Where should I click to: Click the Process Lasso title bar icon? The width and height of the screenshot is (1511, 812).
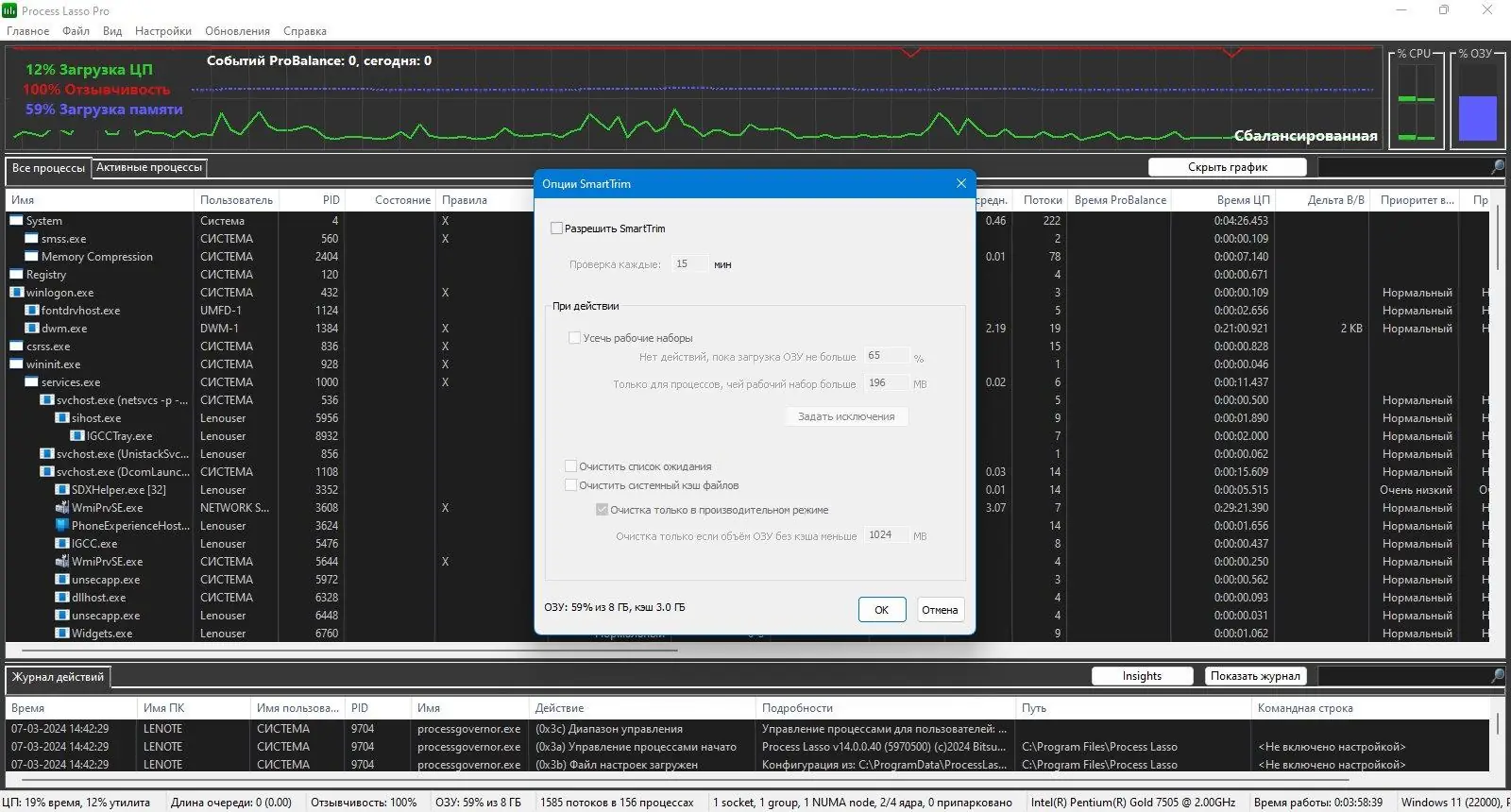point(9,10)
